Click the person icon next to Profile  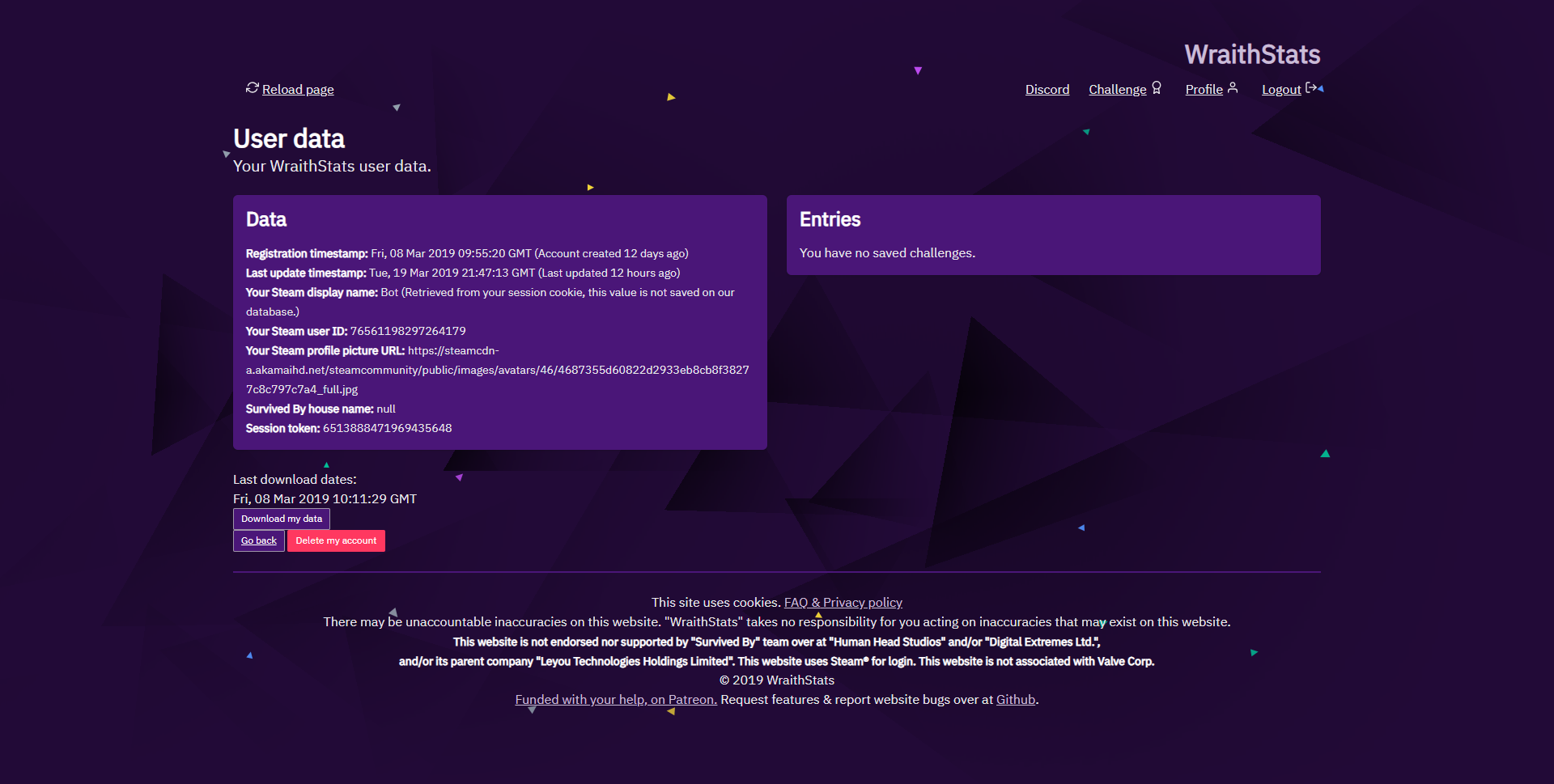click(1233, 87)
